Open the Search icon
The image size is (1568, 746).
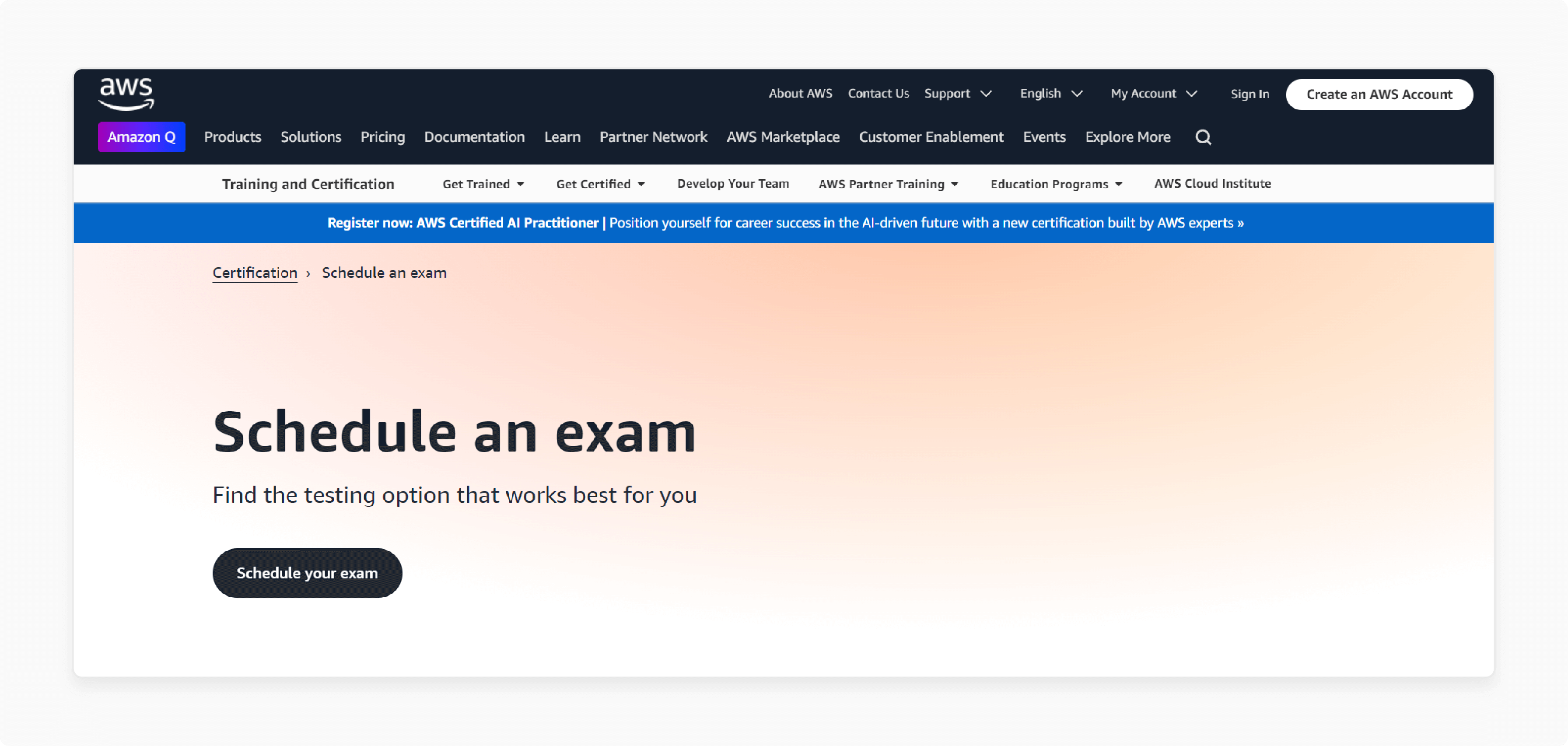pos(1204,136)
